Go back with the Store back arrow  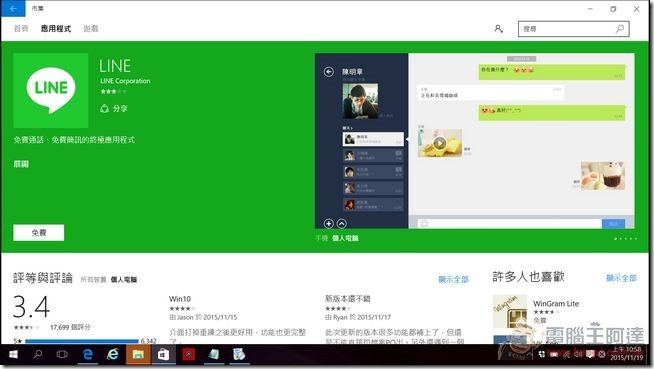coord(13,8)
